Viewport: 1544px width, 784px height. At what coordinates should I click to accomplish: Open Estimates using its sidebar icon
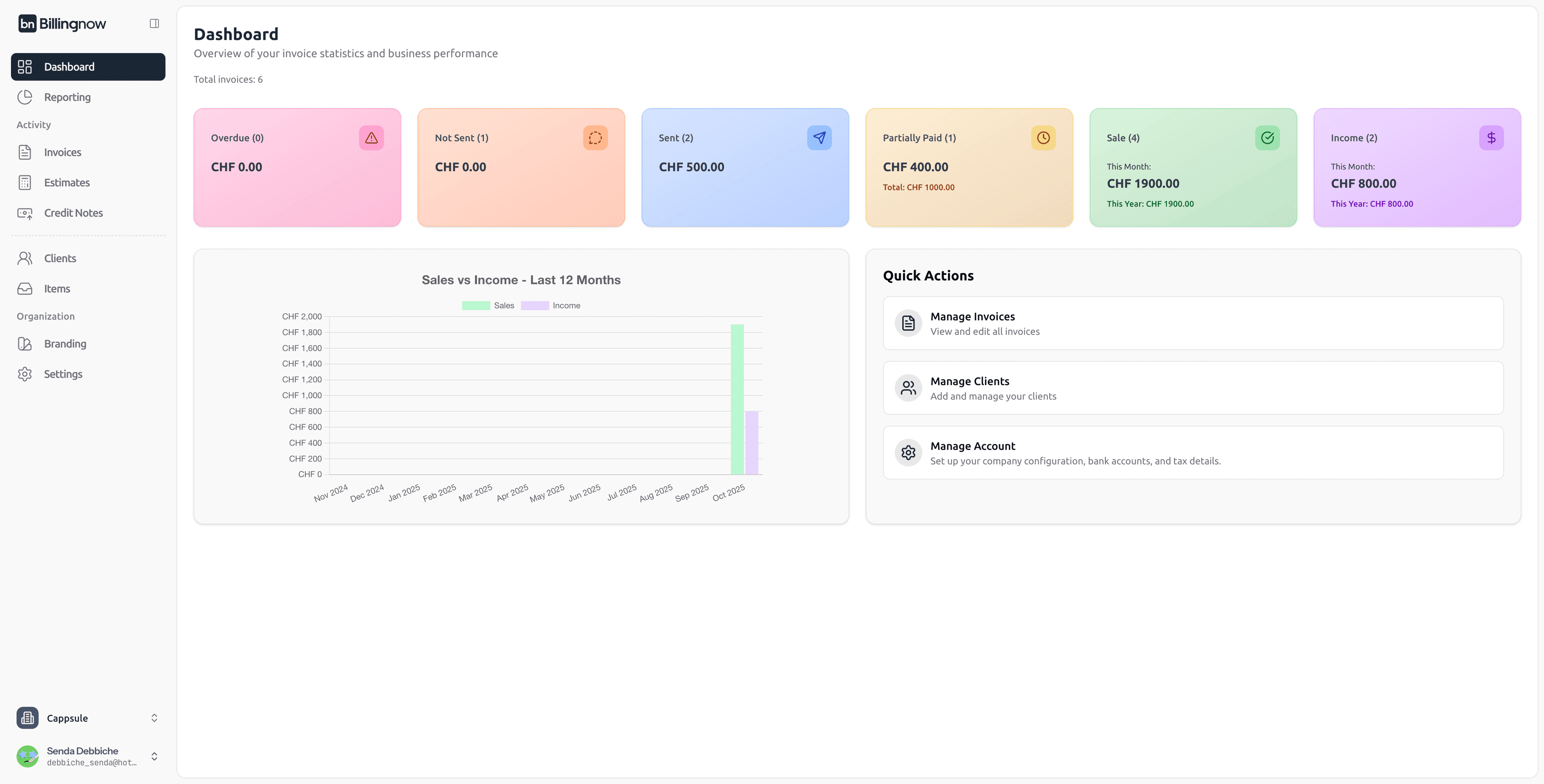point(25,183)
